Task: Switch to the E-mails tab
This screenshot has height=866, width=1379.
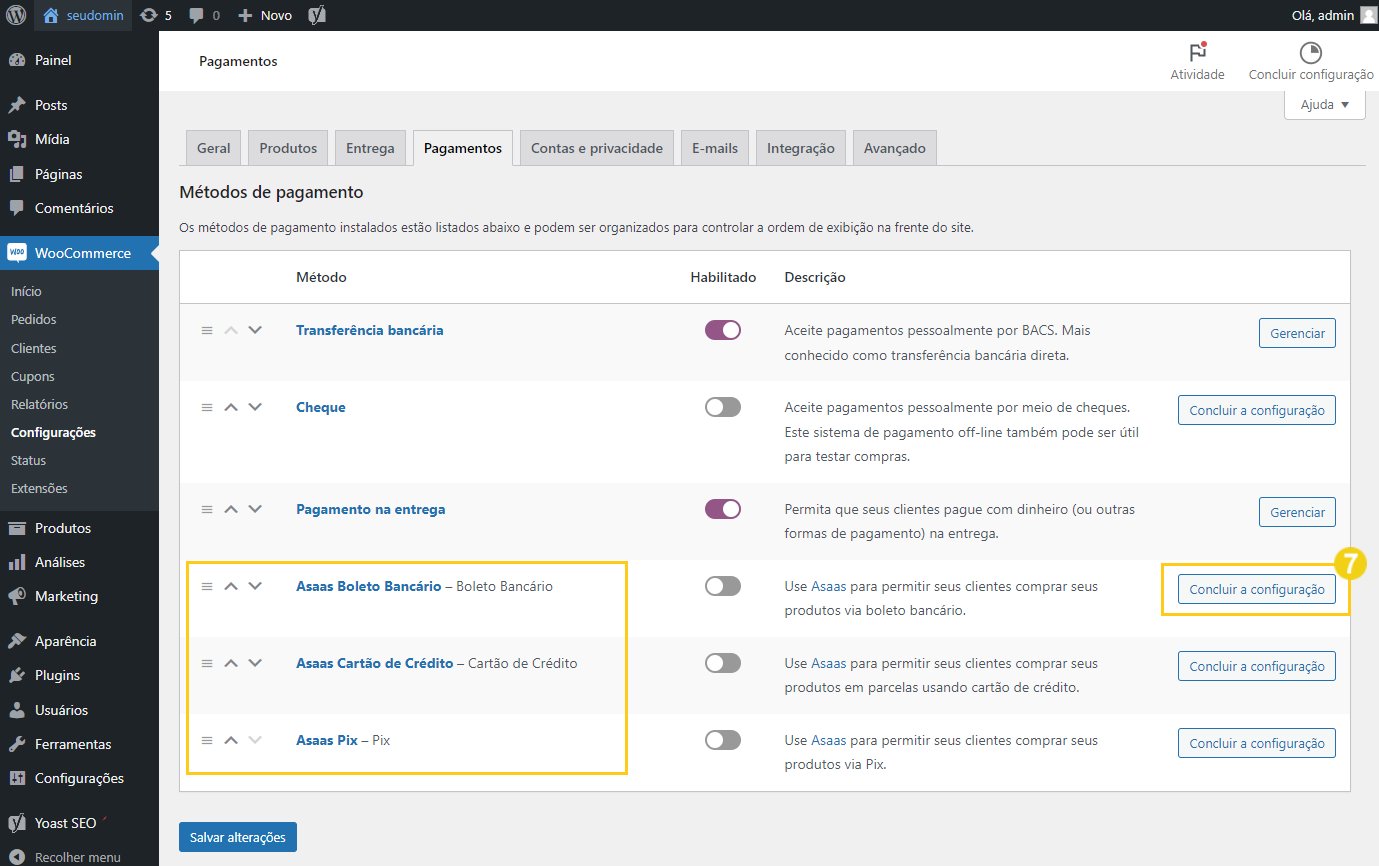Action: (715, 148)
